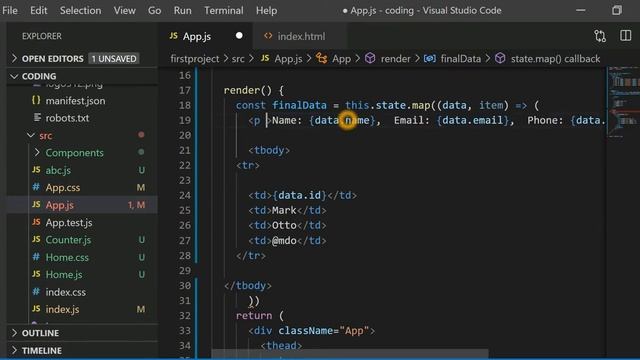Image resolution: width=640 pixels, height=360 pixels.
Task: Click the JS icon beside App.test.js
Action: pos(36,222)
